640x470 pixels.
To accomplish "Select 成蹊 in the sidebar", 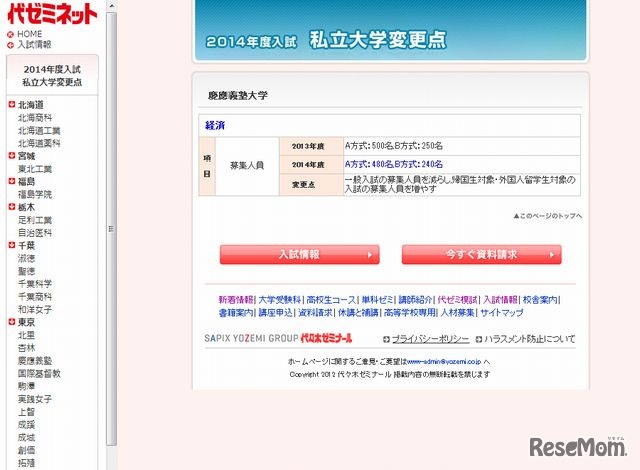I will [x=26, y=425].
